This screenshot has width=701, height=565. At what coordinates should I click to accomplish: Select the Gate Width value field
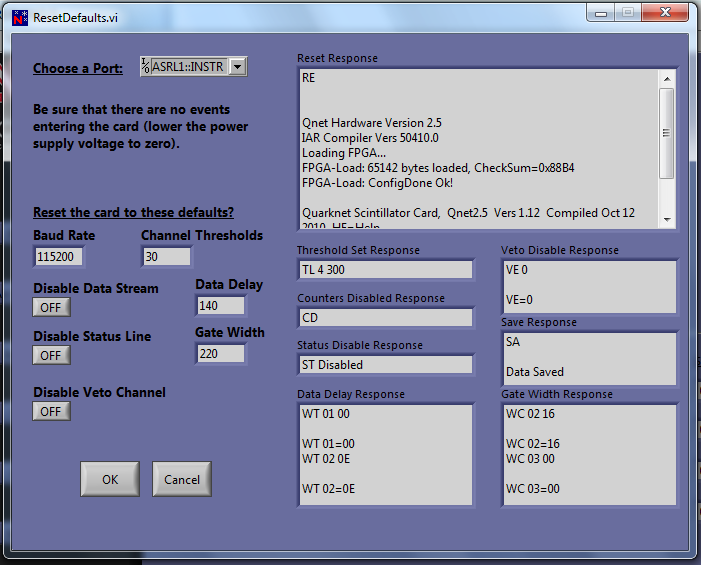(221, 353)
